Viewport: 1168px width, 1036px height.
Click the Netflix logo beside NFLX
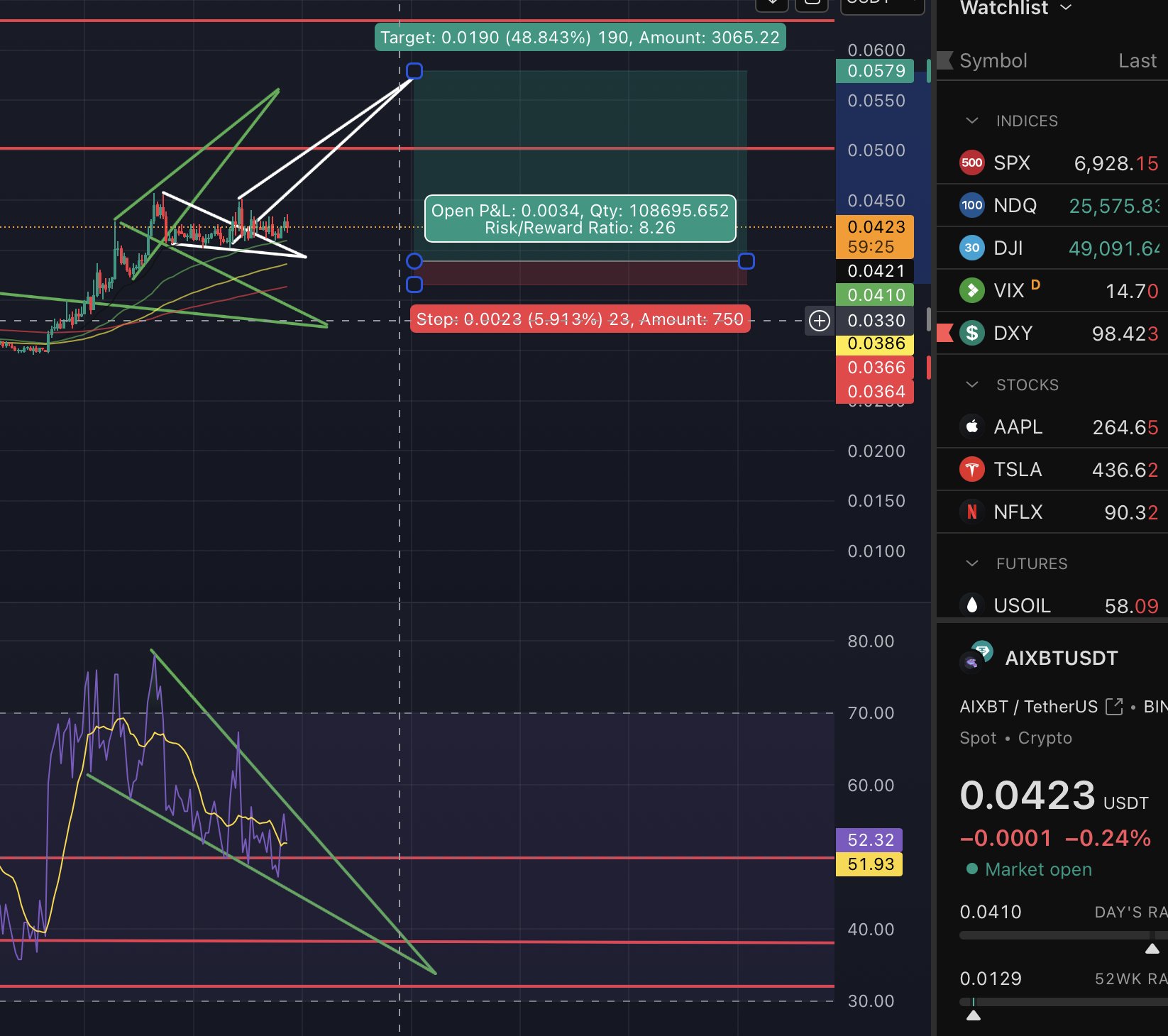[972, 512]
